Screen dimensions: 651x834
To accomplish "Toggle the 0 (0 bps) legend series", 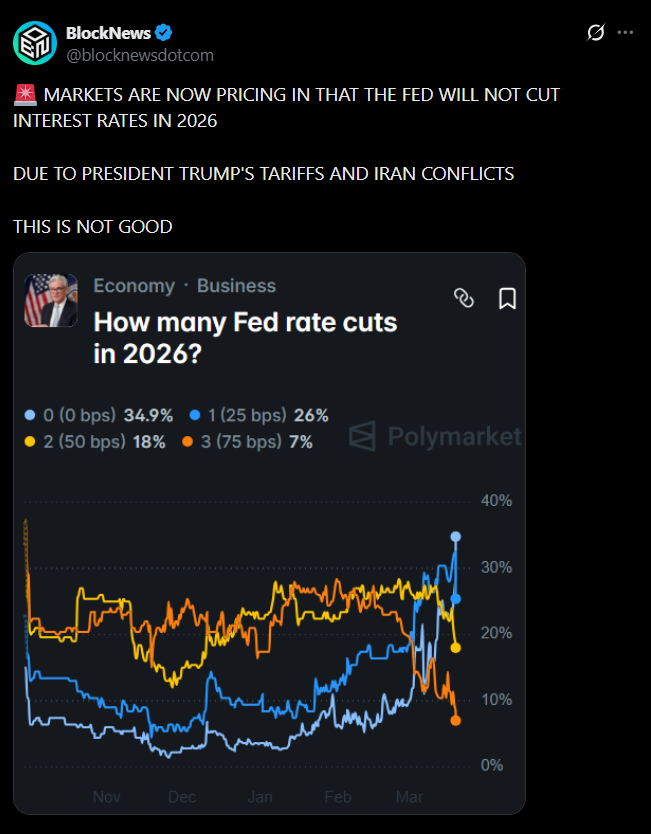I will [x=100, y=415].
